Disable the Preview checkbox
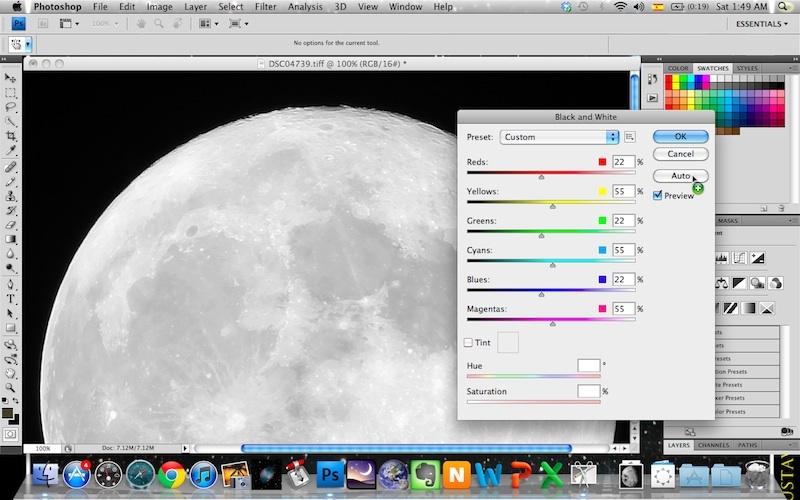Image resolution: width=800 pixels, height=500 pixels. tap(657, 195)
